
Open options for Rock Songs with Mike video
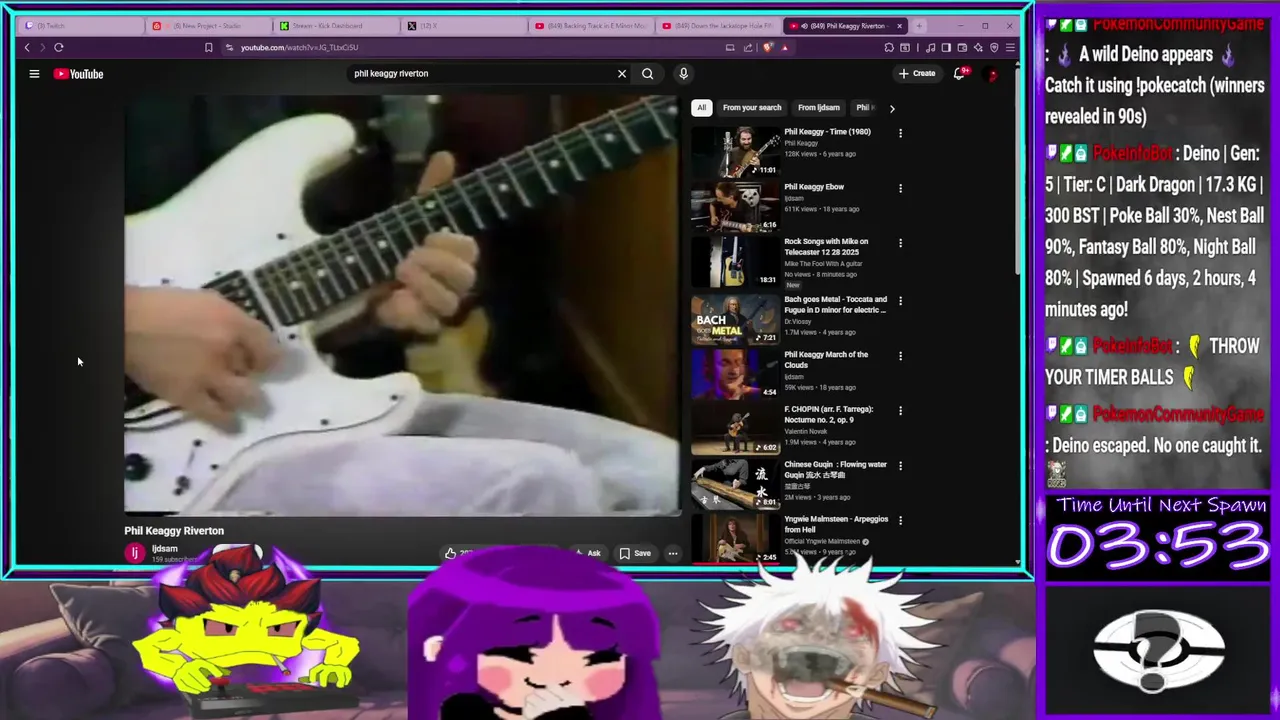point(900,243)
